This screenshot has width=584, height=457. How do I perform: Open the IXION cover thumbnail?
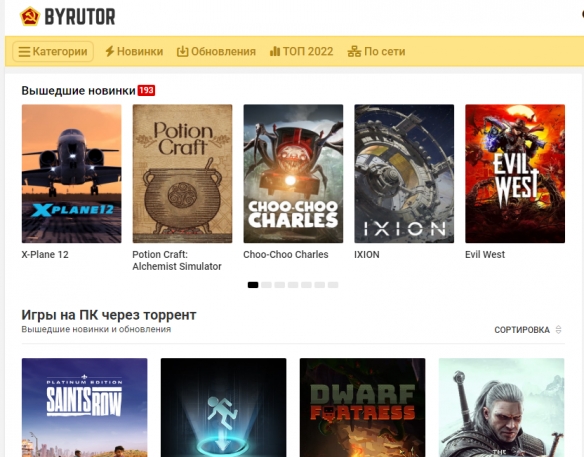[x=404, y=174]
